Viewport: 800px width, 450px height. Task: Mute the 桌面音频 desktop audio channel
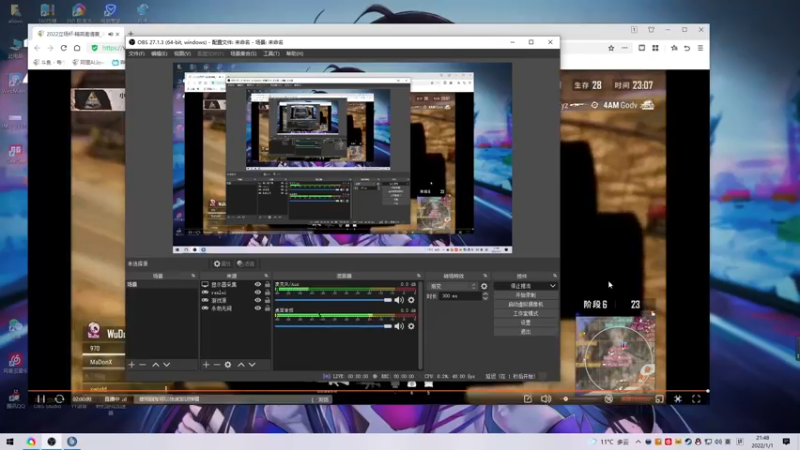(x=399, y=326)
